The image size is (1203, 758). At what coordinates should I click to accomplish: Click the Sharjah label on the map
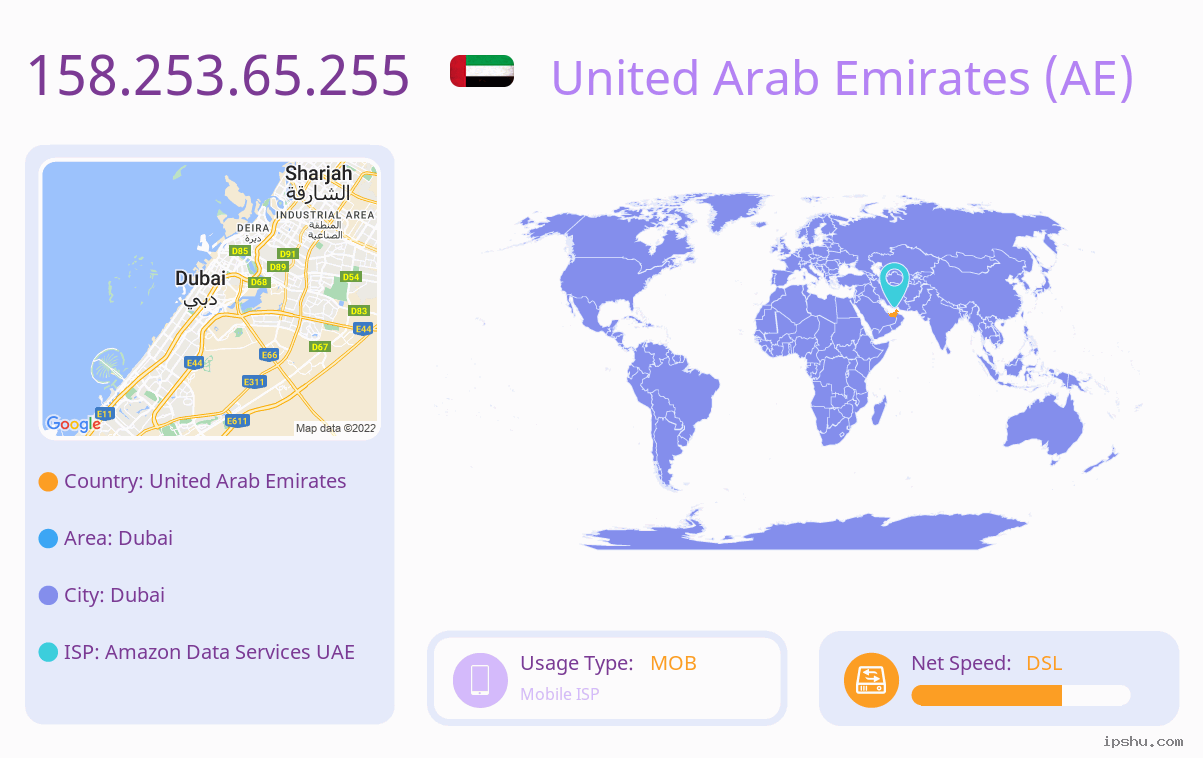[x=319, y=173]
